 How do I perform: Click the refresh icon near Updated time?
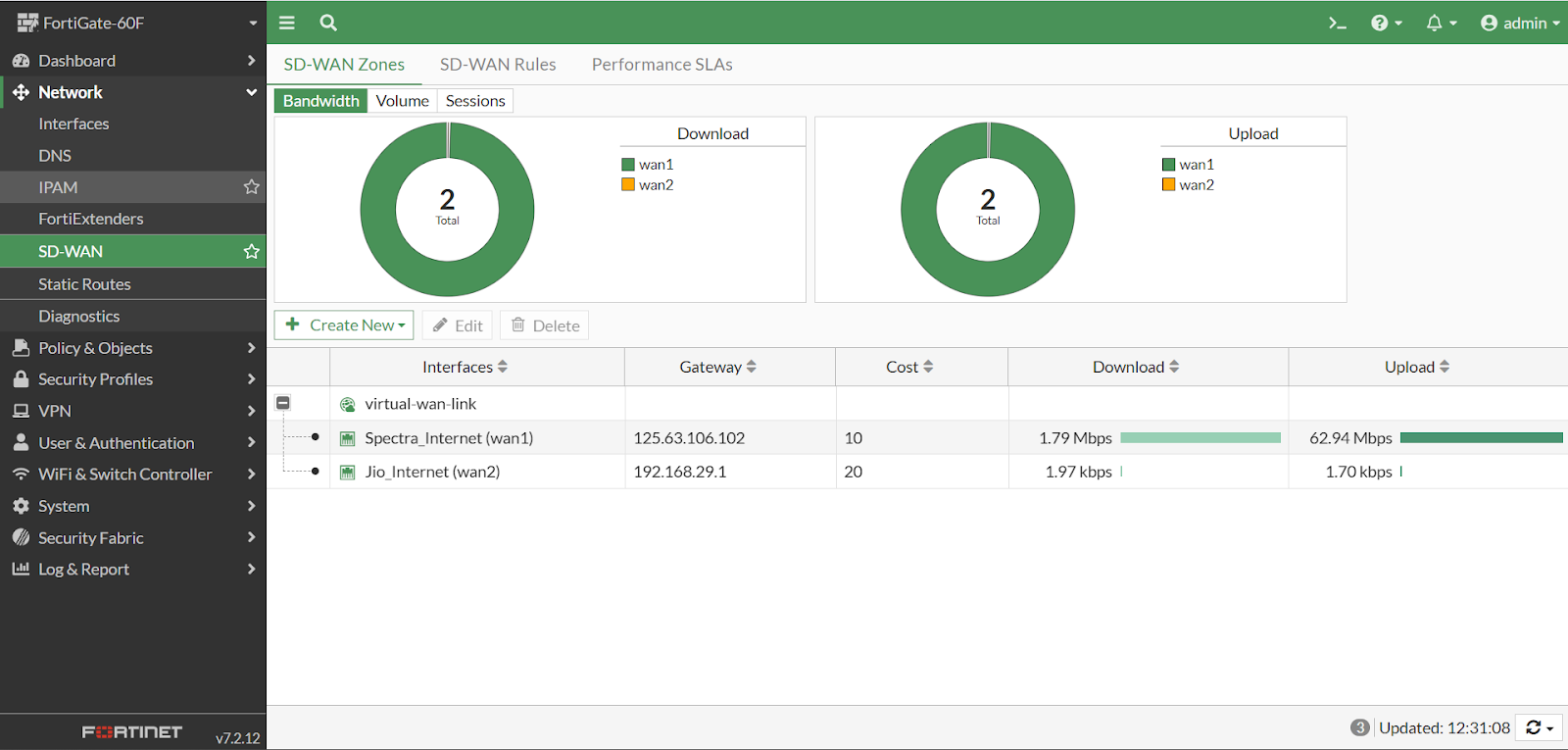1540,727
